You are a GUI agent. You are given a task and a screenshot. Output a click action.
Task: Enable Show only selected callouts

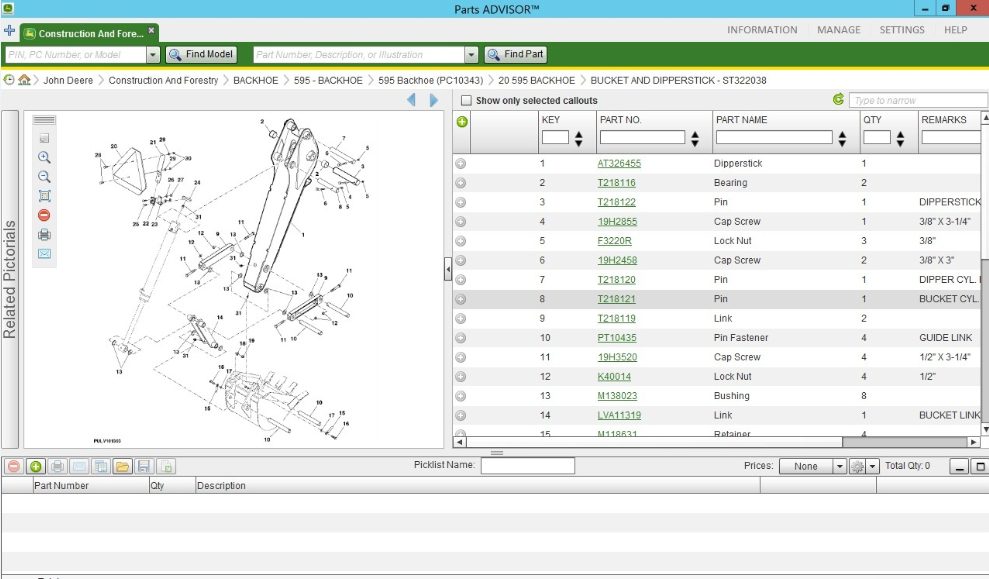coord(466,100)
